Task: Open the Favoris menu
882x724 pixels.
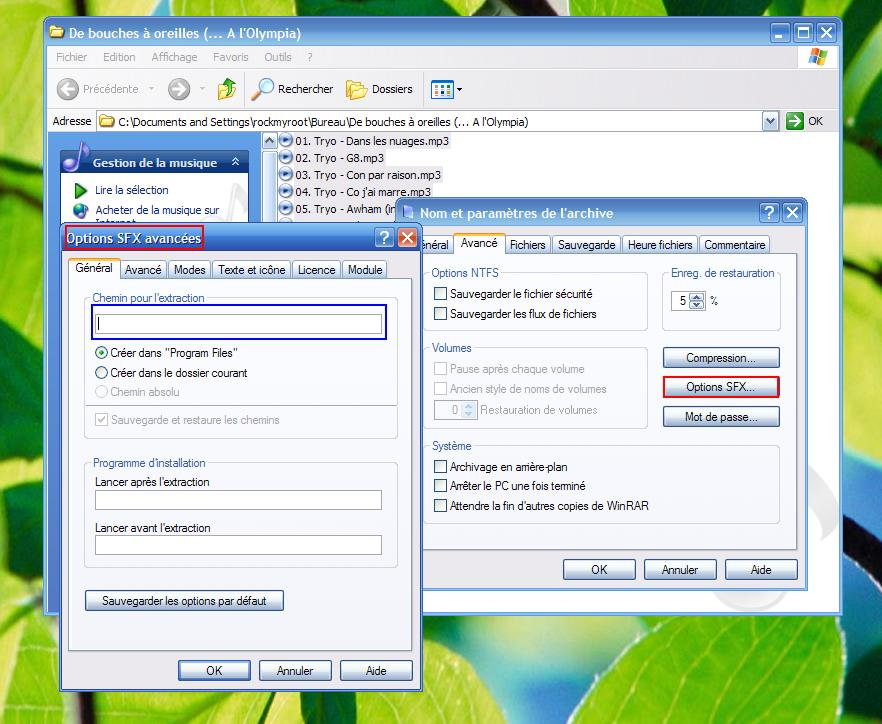Action: point(230,57)
